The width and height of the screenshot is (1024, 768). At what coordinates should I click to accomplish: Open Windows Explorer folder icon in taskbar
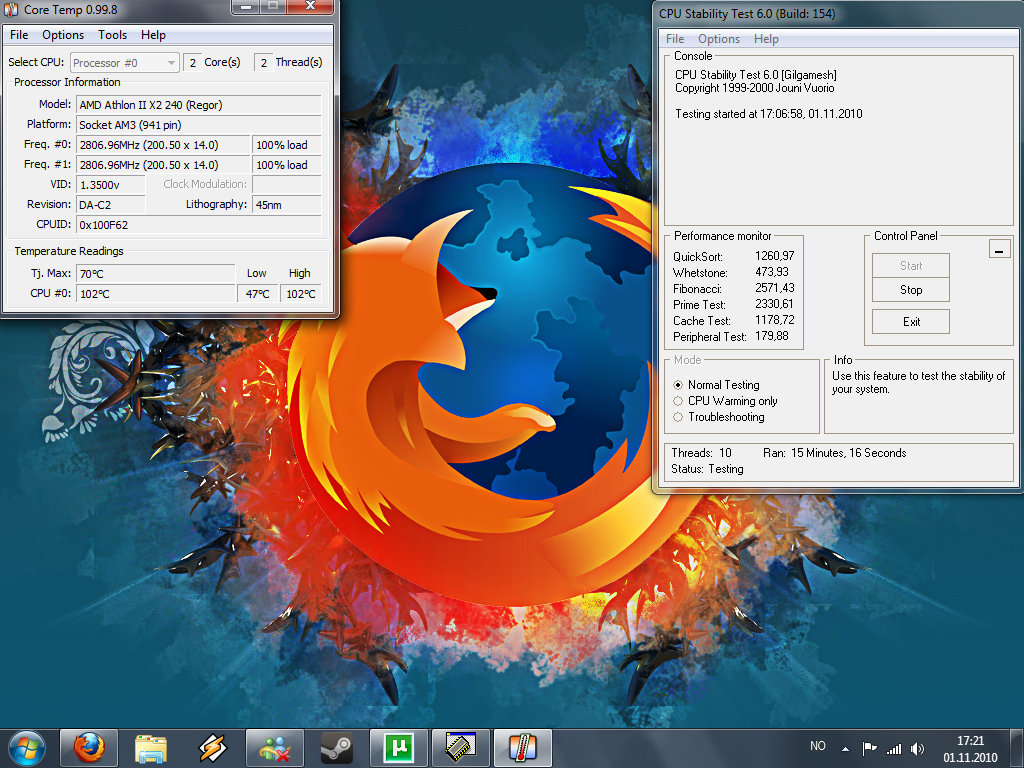point(151,748)
